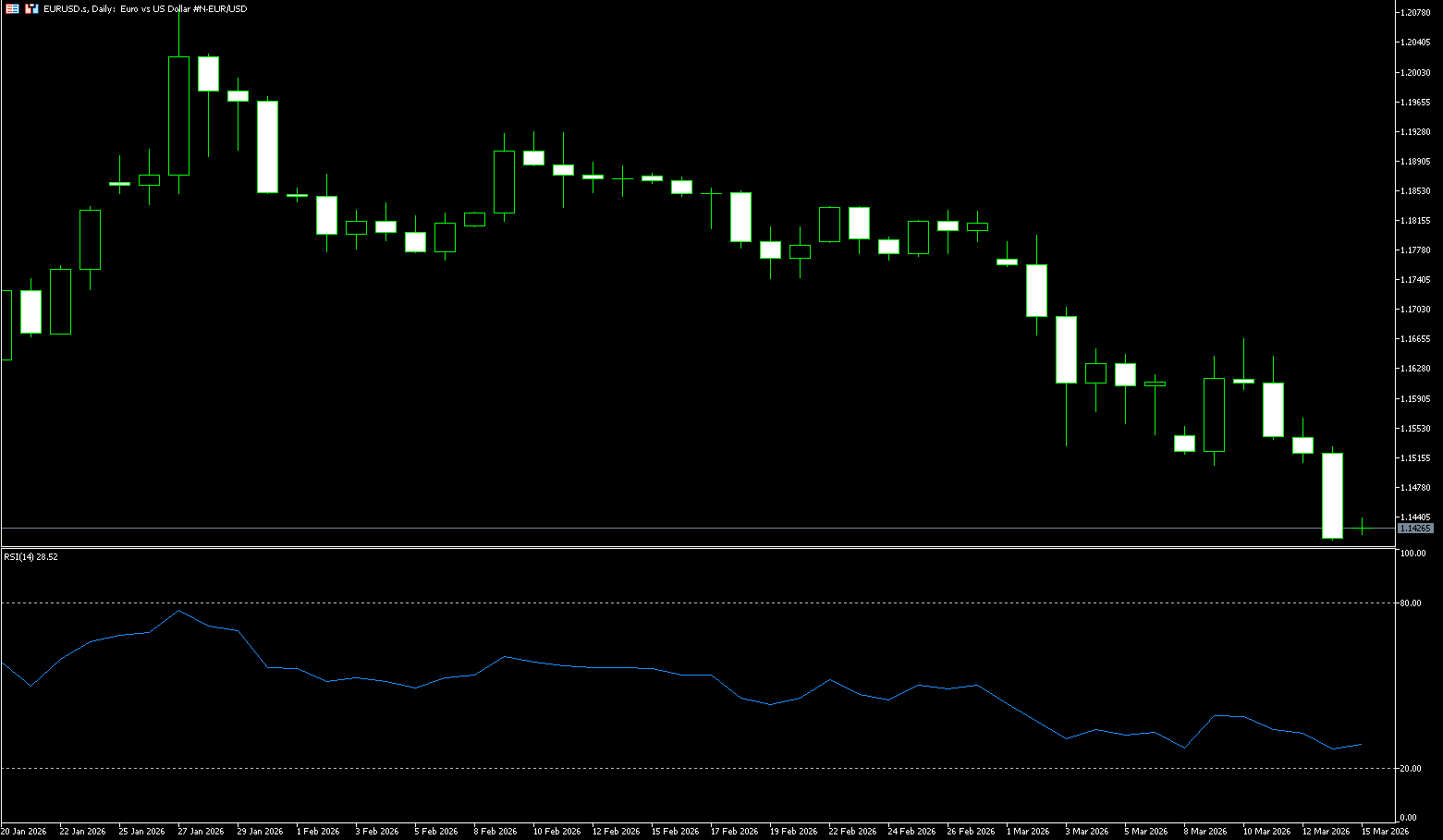Click the EURUSD.s Daily chart title
The height and width of the screenshot is (840, 1443).
click(145, 8)
